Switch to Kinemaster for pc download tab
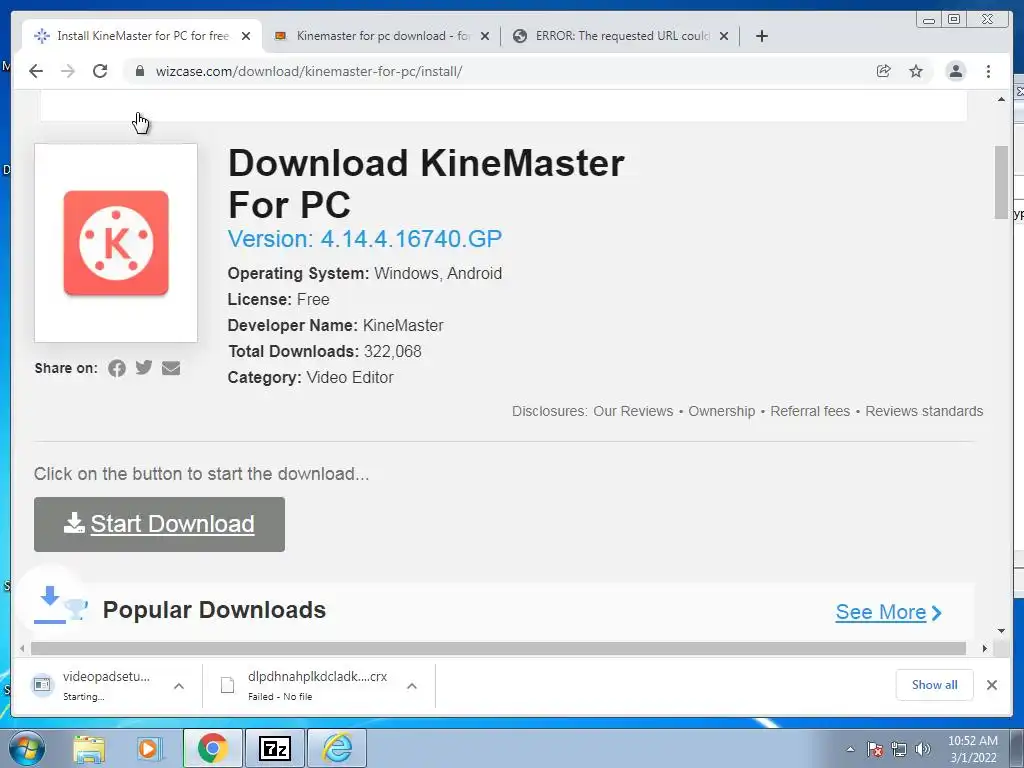Viewport: 1024px width, 768px height. [381, 36]
